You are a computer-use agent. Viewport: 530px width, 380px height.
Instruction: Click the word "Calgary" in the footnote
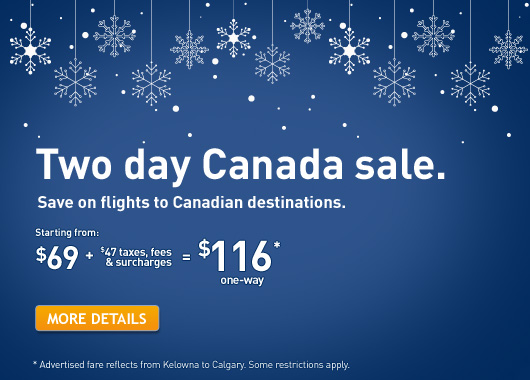click(228, 365)
